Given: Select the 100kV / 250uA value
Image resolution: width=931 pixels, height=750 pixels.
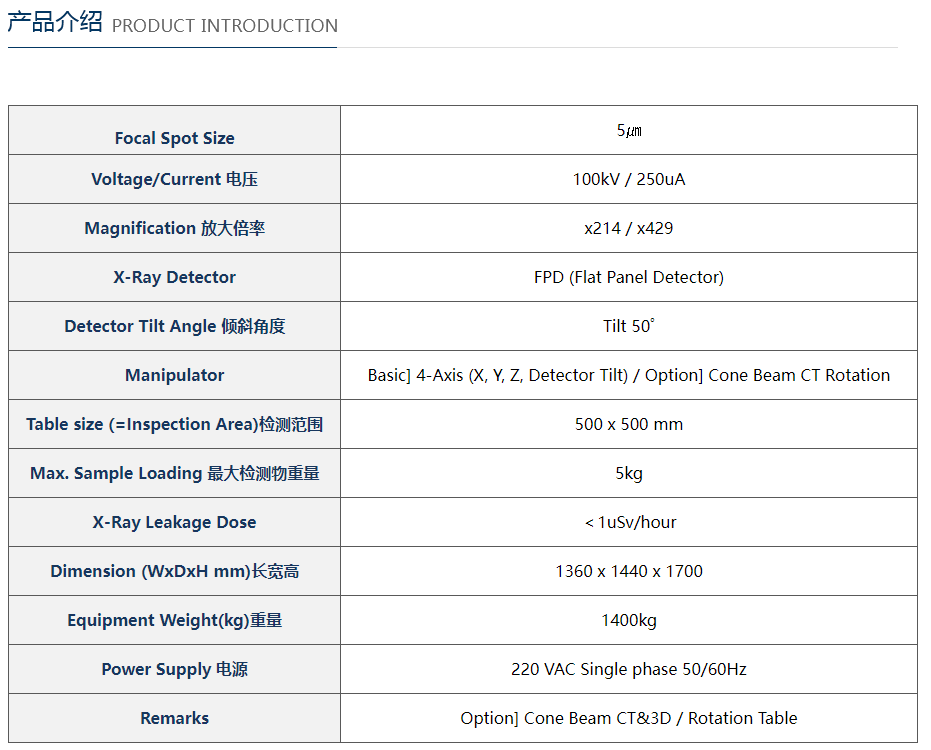Looking at the screenshot, I should pos(628,180).
